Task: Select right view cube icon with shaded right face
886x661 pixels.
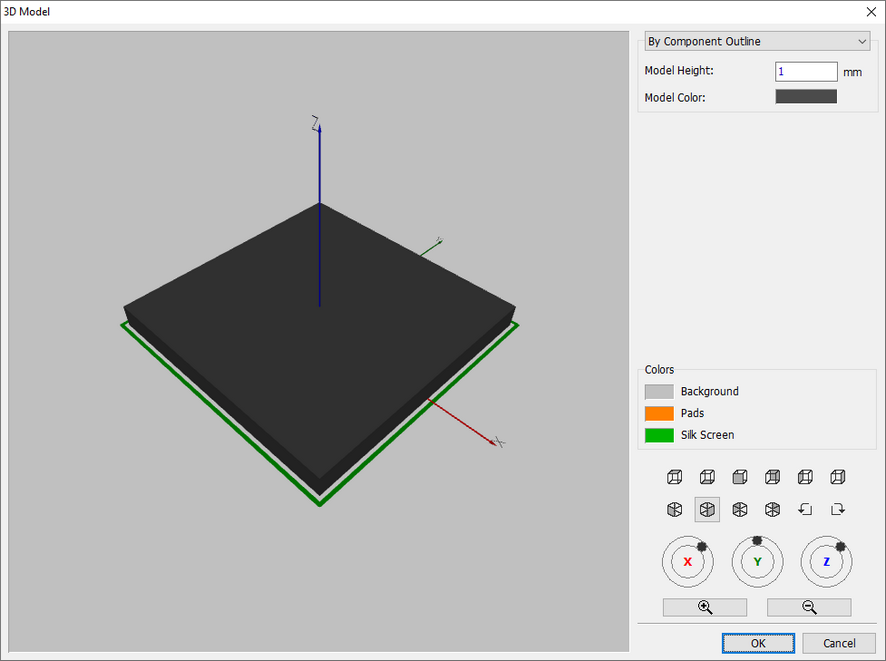Action: pyautogui.click(x=837, y=477)
